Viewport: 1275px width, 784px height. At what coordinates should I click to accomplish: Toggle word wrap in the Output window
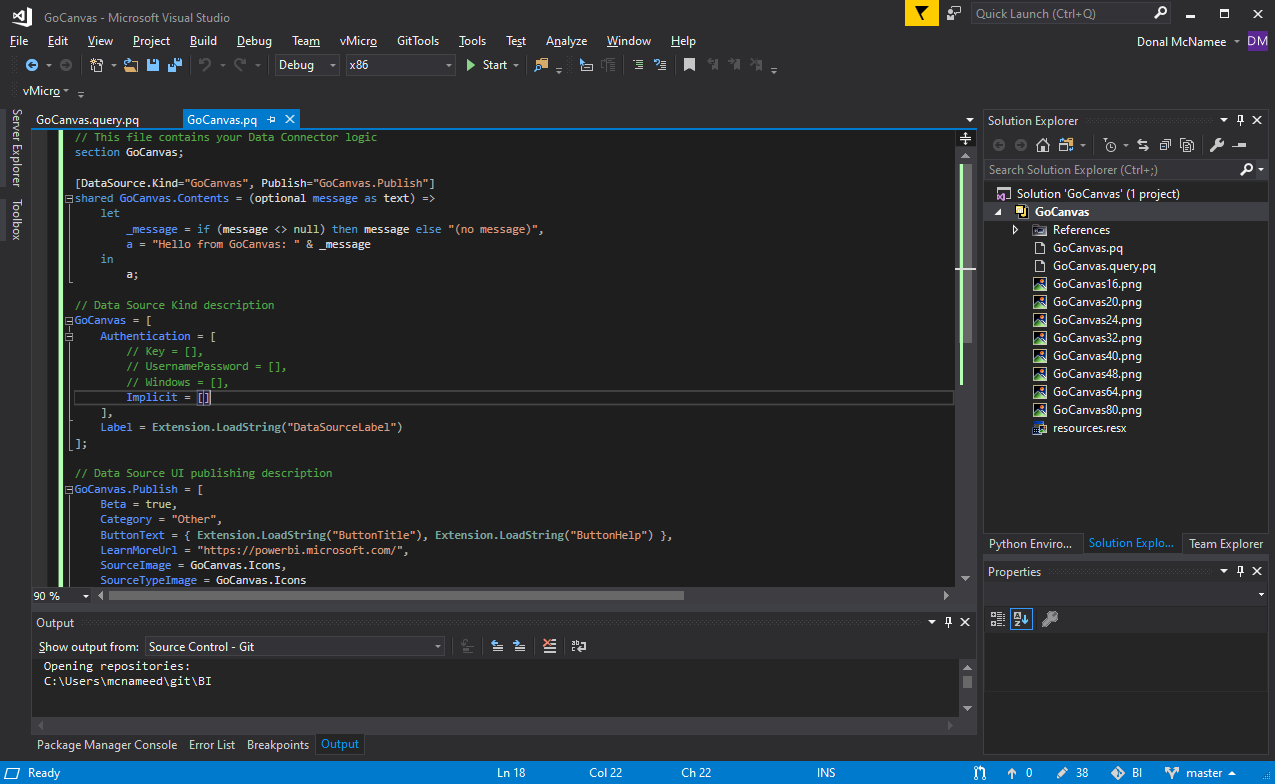[579, 647]
